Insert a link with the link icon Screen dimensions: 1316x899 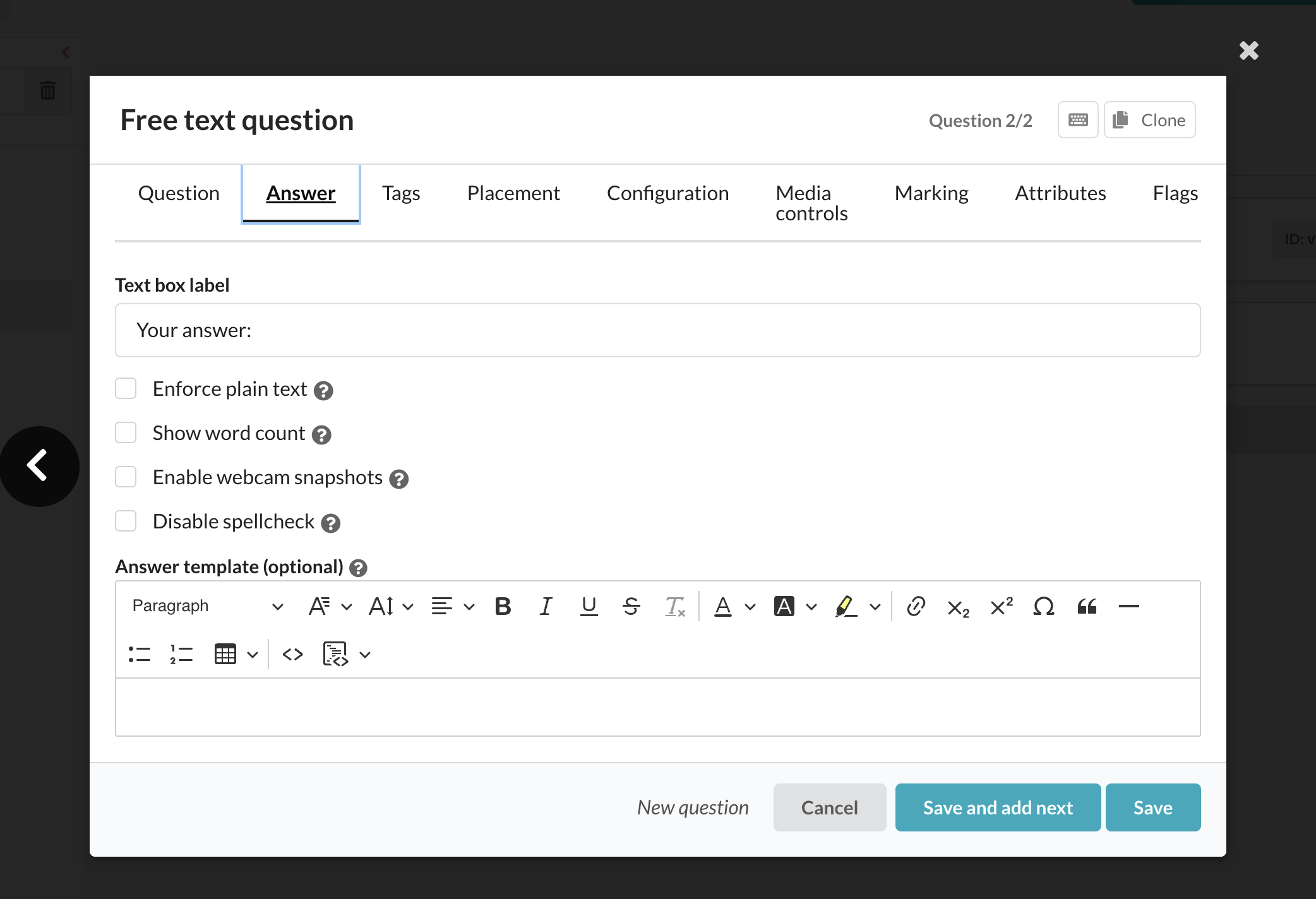[x=916, y=607]
